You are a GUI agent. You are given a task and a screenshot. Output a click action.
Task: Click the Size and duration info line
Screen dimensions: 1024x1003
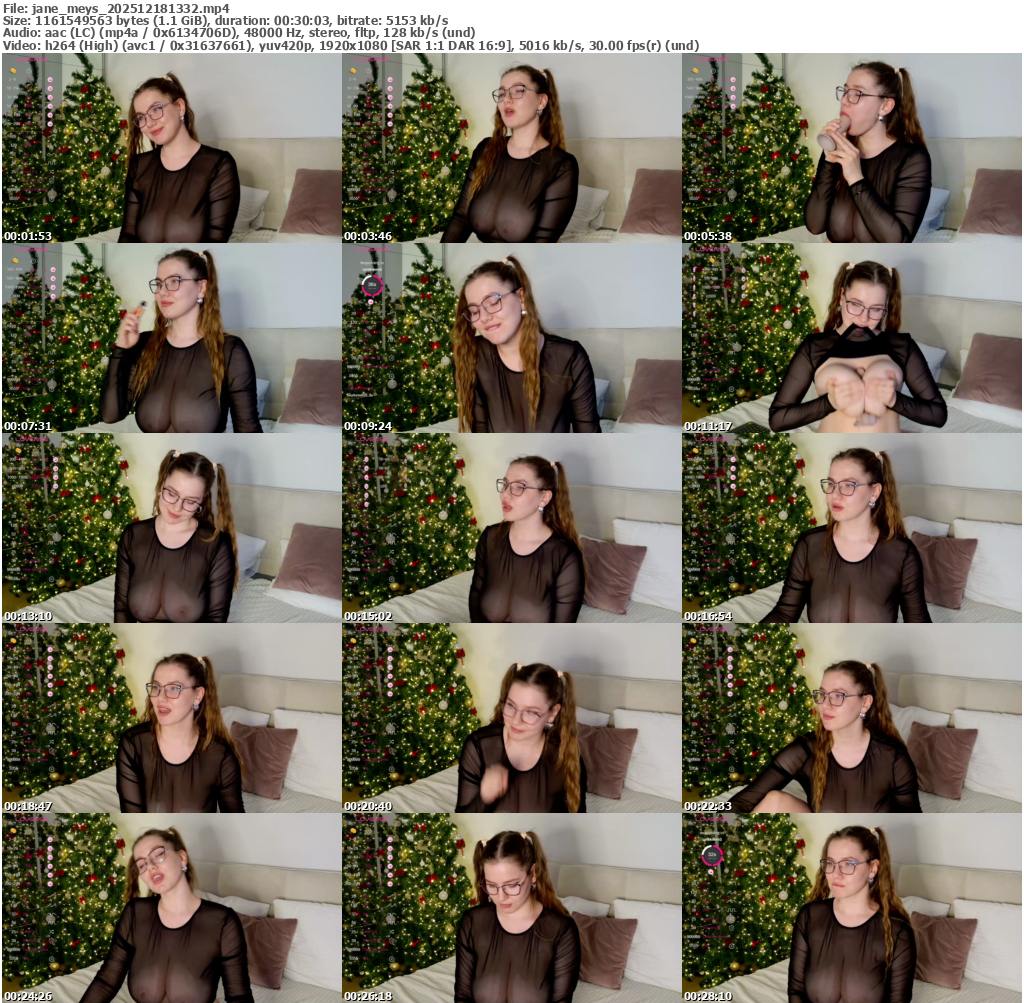coord(225,20)
